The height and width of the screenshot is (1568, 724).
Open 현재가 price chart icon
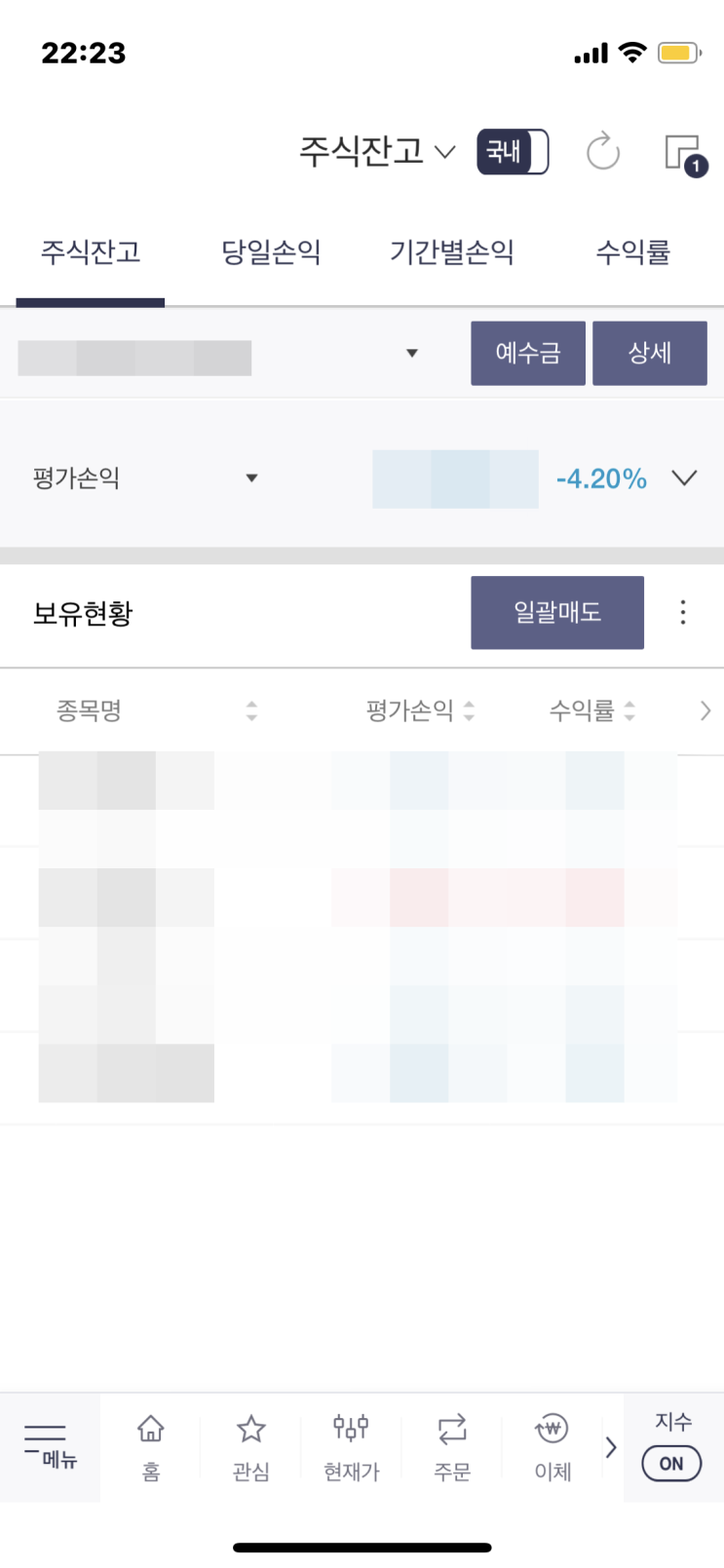pos(351,1446)
